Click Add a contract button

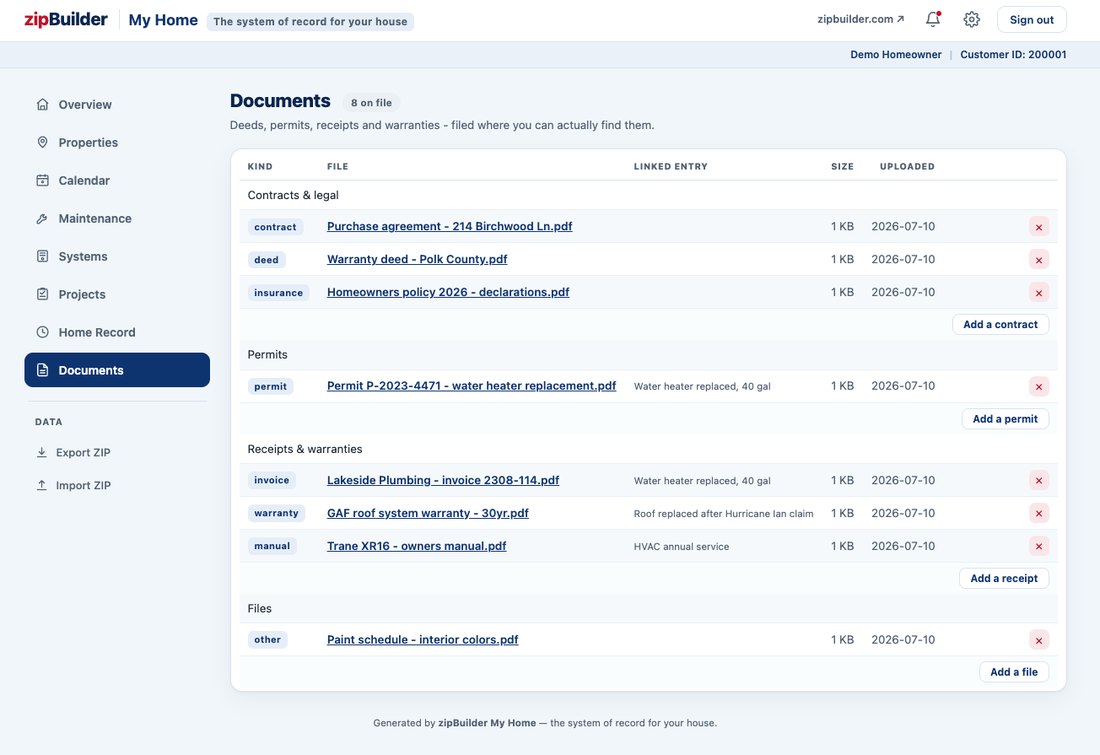click(x=1000, y=324)
